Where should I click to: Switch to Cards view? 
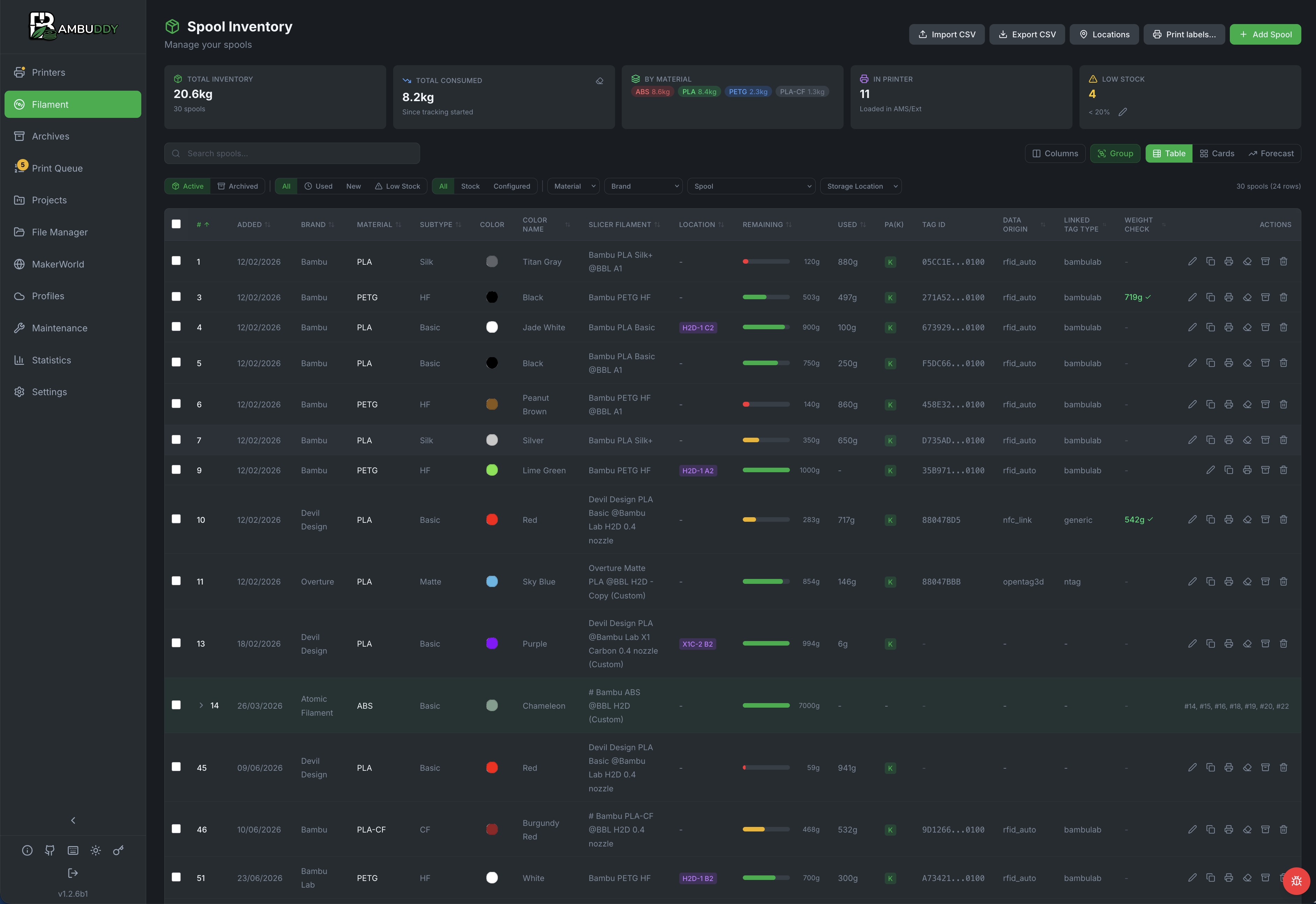click(1217, 153)
